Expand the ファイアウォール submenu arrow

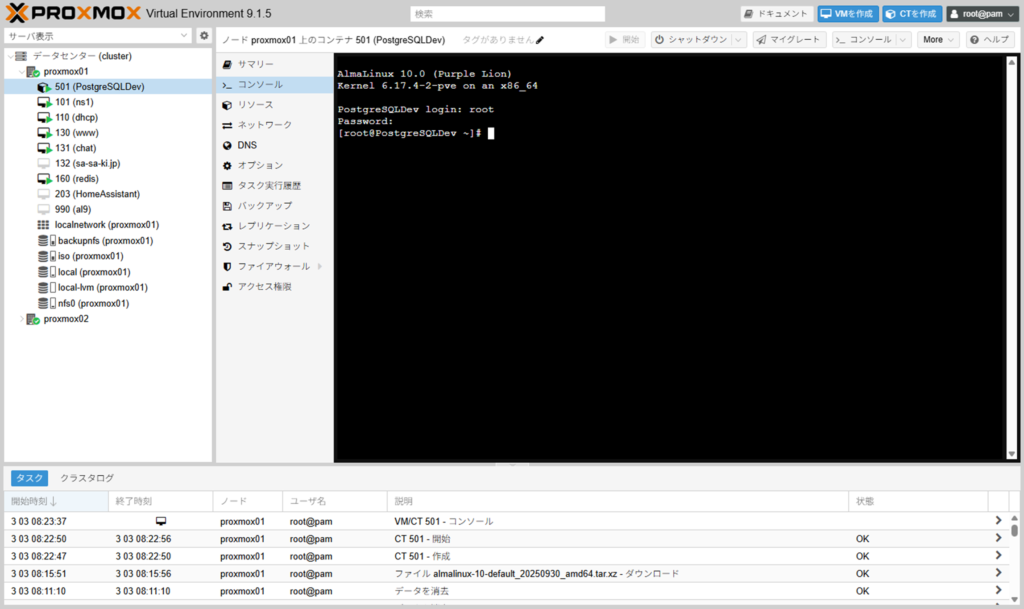pos(320,266)
